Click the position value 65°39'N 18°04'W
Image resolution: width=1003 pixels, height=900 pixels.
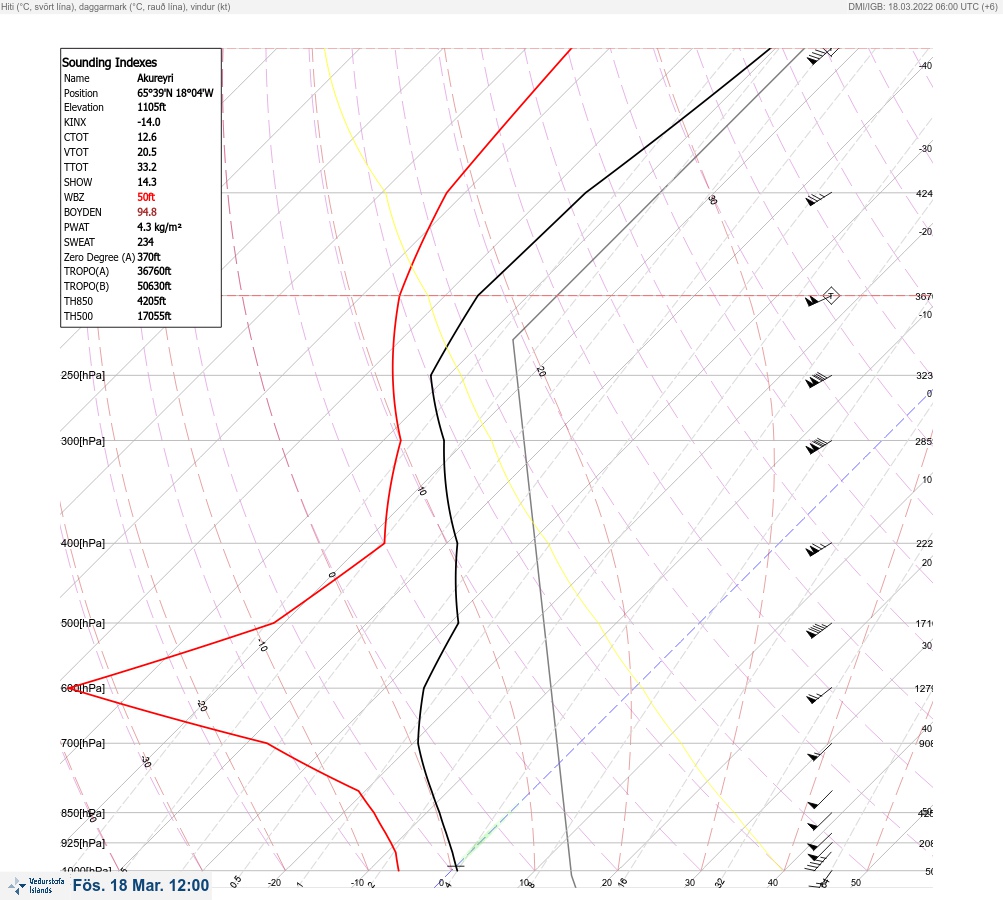(175, 93)
